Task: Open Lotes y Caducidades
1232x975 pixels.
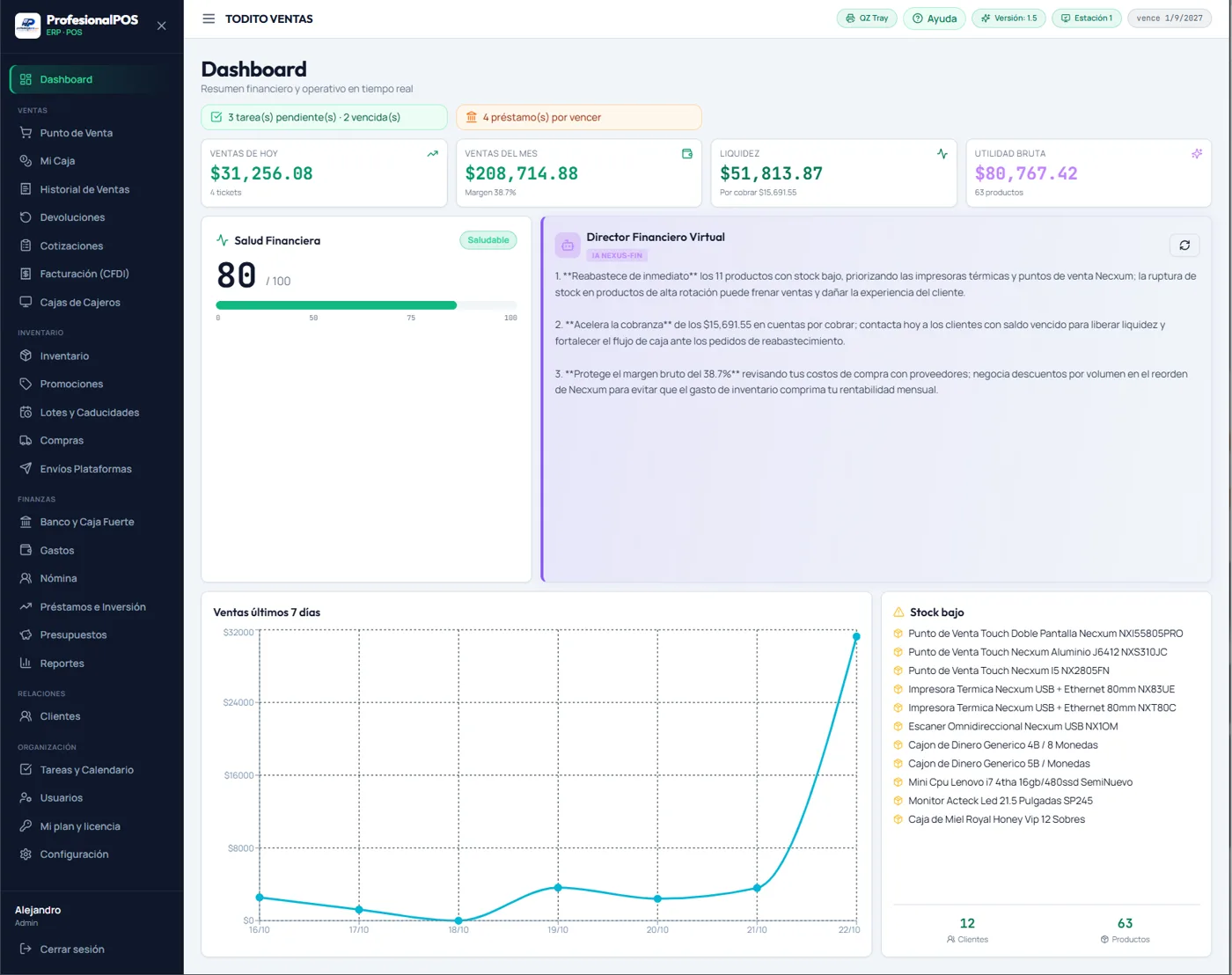Action: pyautogui.click(x=92, y=412)
